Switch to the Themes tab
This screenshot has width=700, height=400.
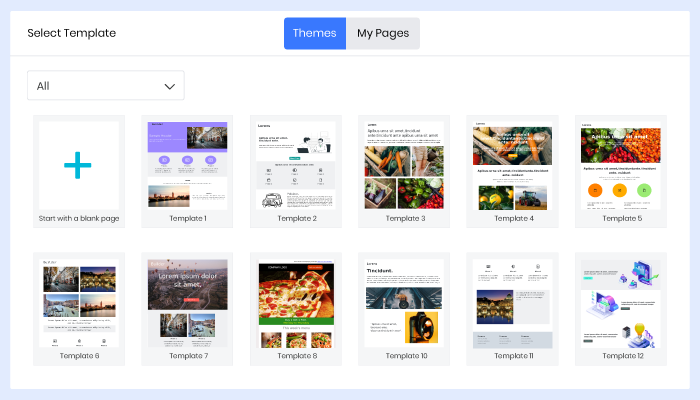[314, 33]
